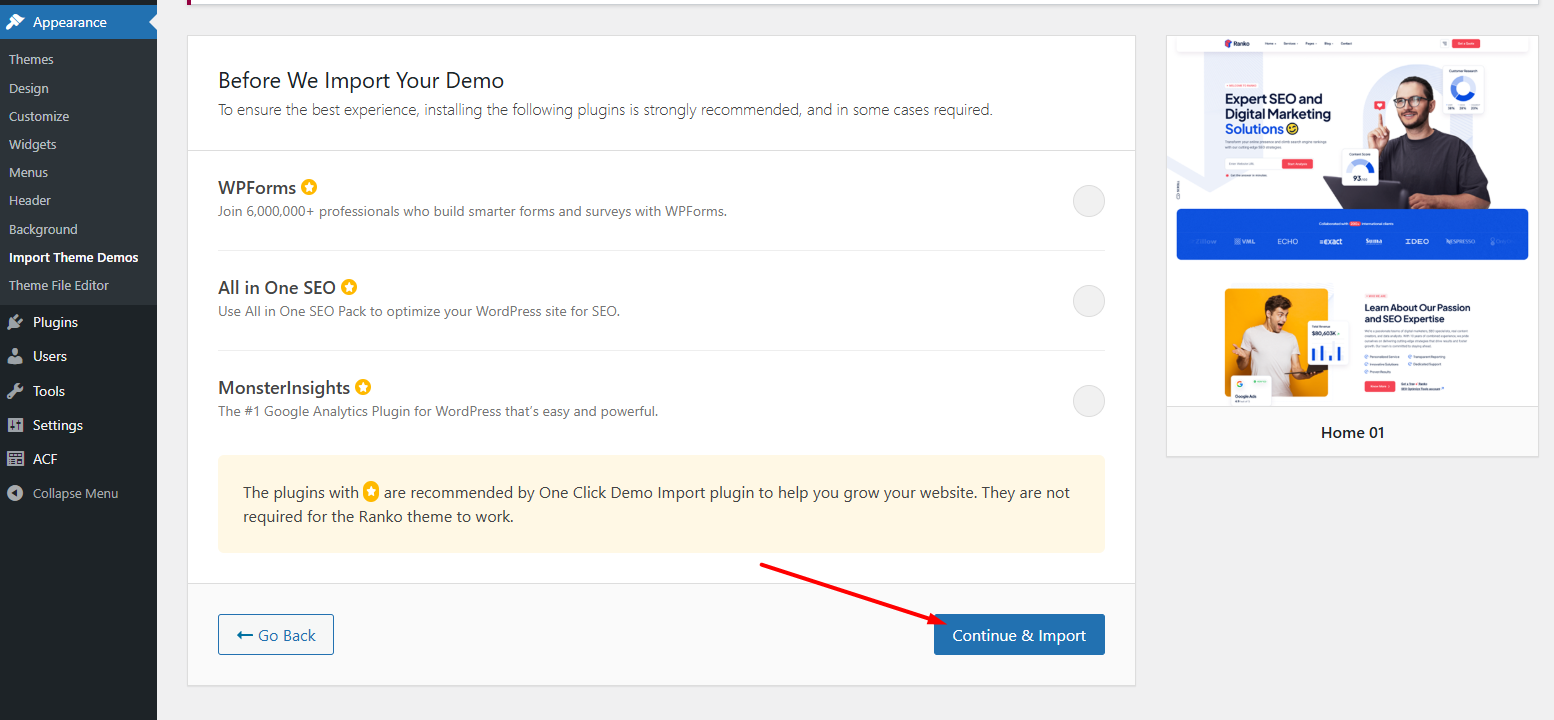This screenshot has height=720, width=1554.
Task: Click the star badge next to WPForms
Action: (309, 187)
